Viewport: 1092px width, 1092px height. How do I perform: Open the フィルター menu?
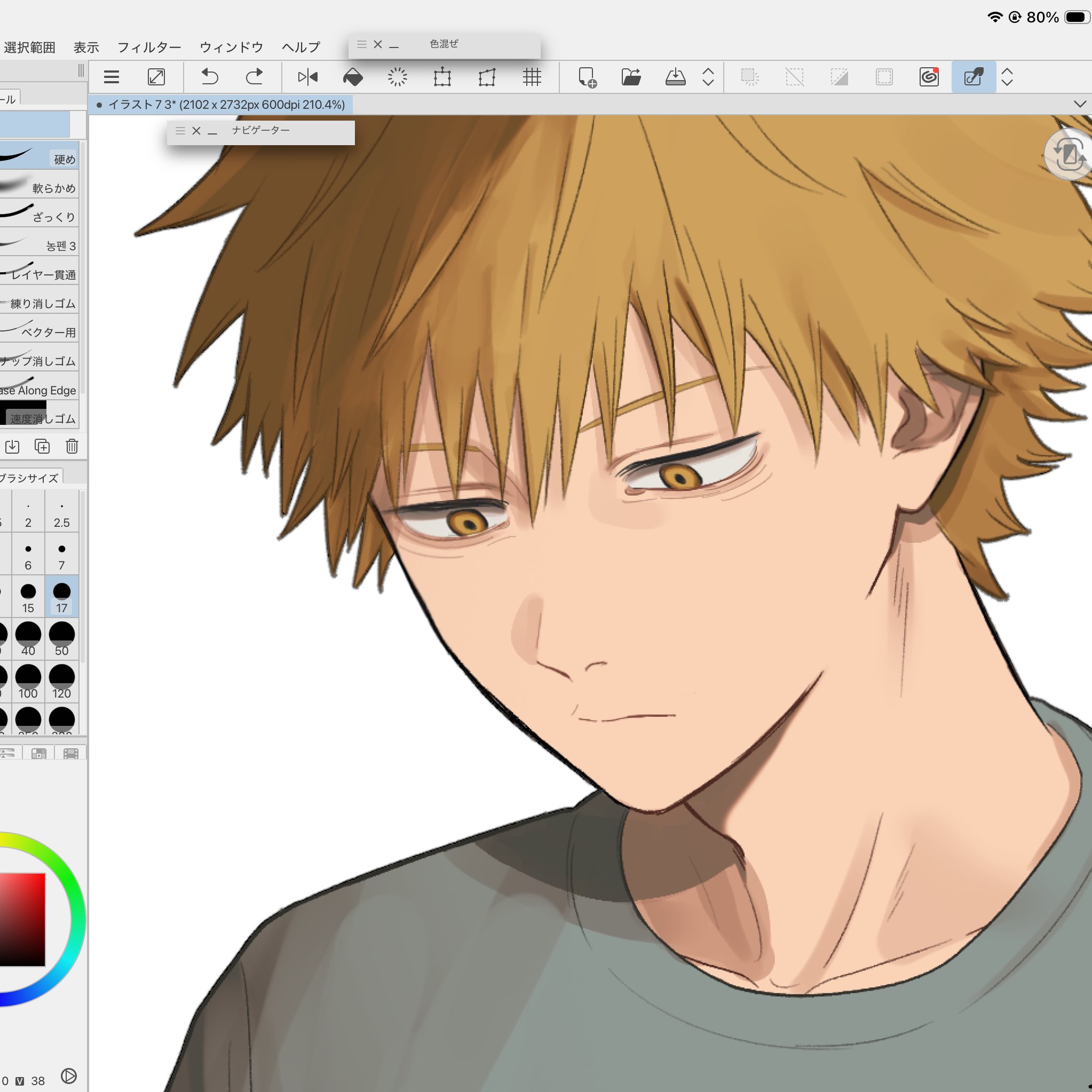149,48
